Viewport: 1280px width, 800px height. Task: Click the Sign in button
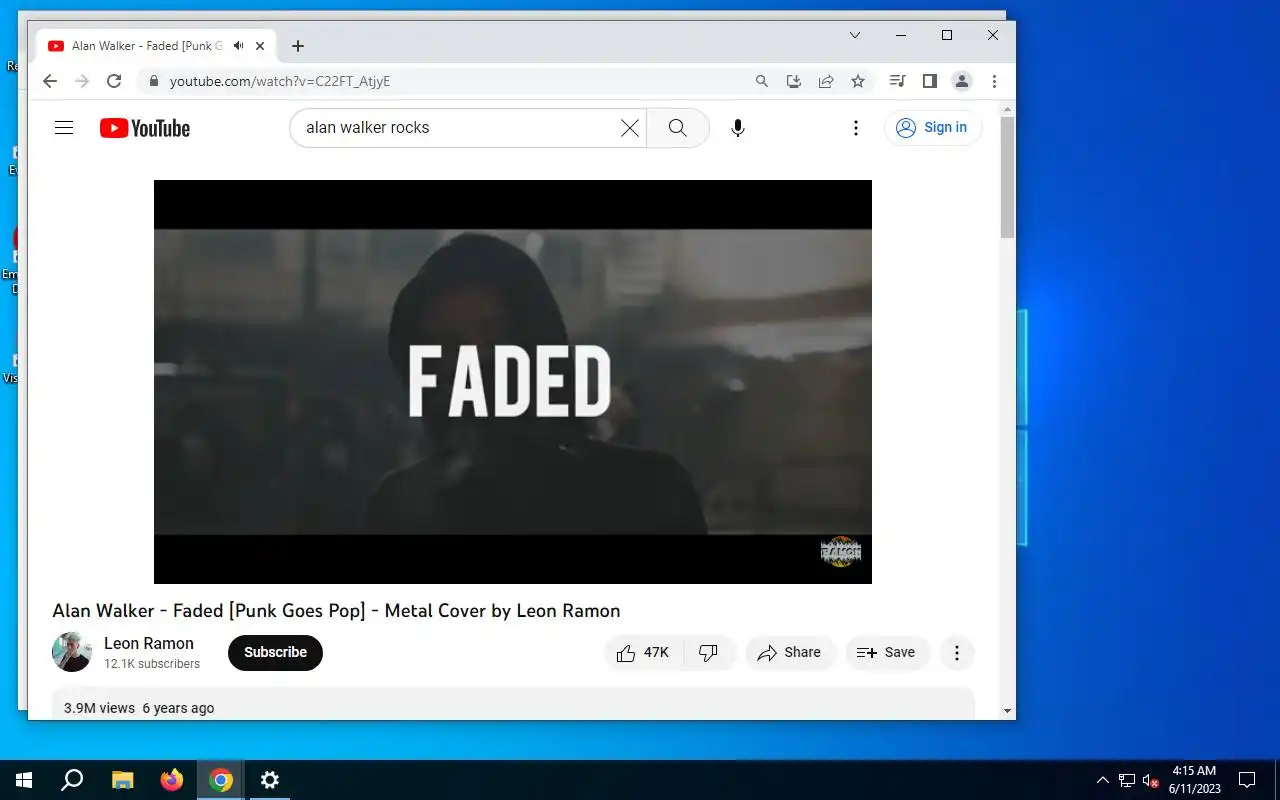[933, 128]
